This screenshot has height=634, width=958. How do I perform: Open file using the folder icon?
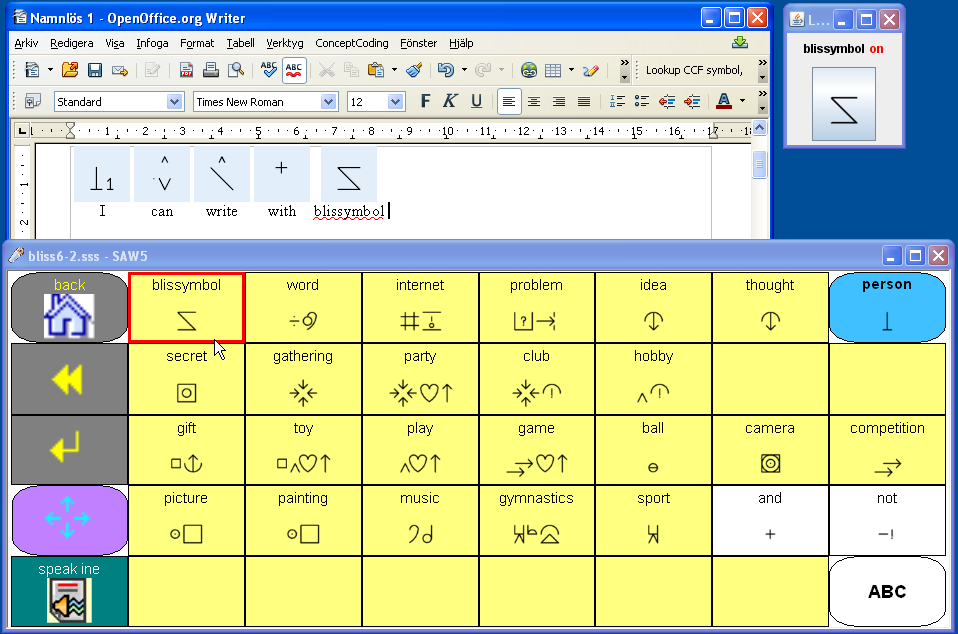70,70
